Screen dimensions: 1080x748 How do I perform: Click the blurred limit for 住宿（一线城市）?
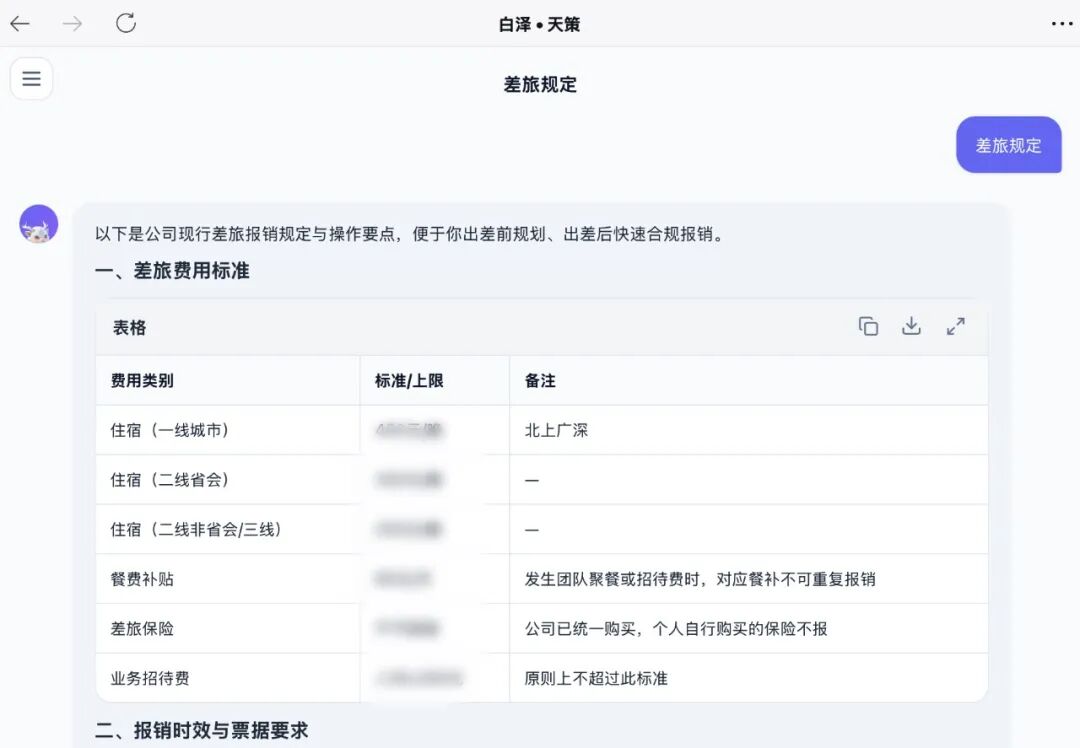pyautogui.click(x=408, y=430)
